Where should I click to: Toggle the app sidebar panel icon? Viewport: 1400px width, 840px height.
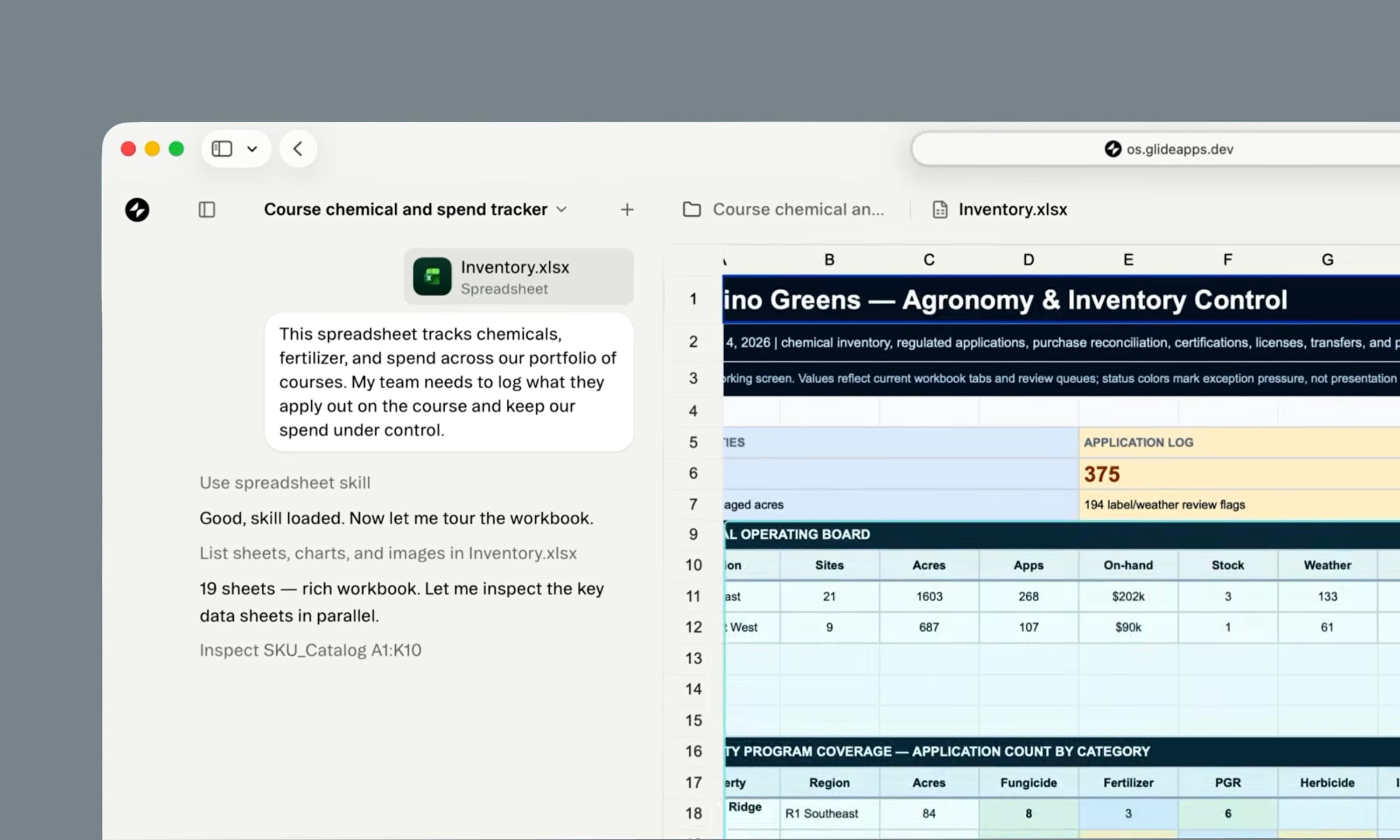(207, 210)
